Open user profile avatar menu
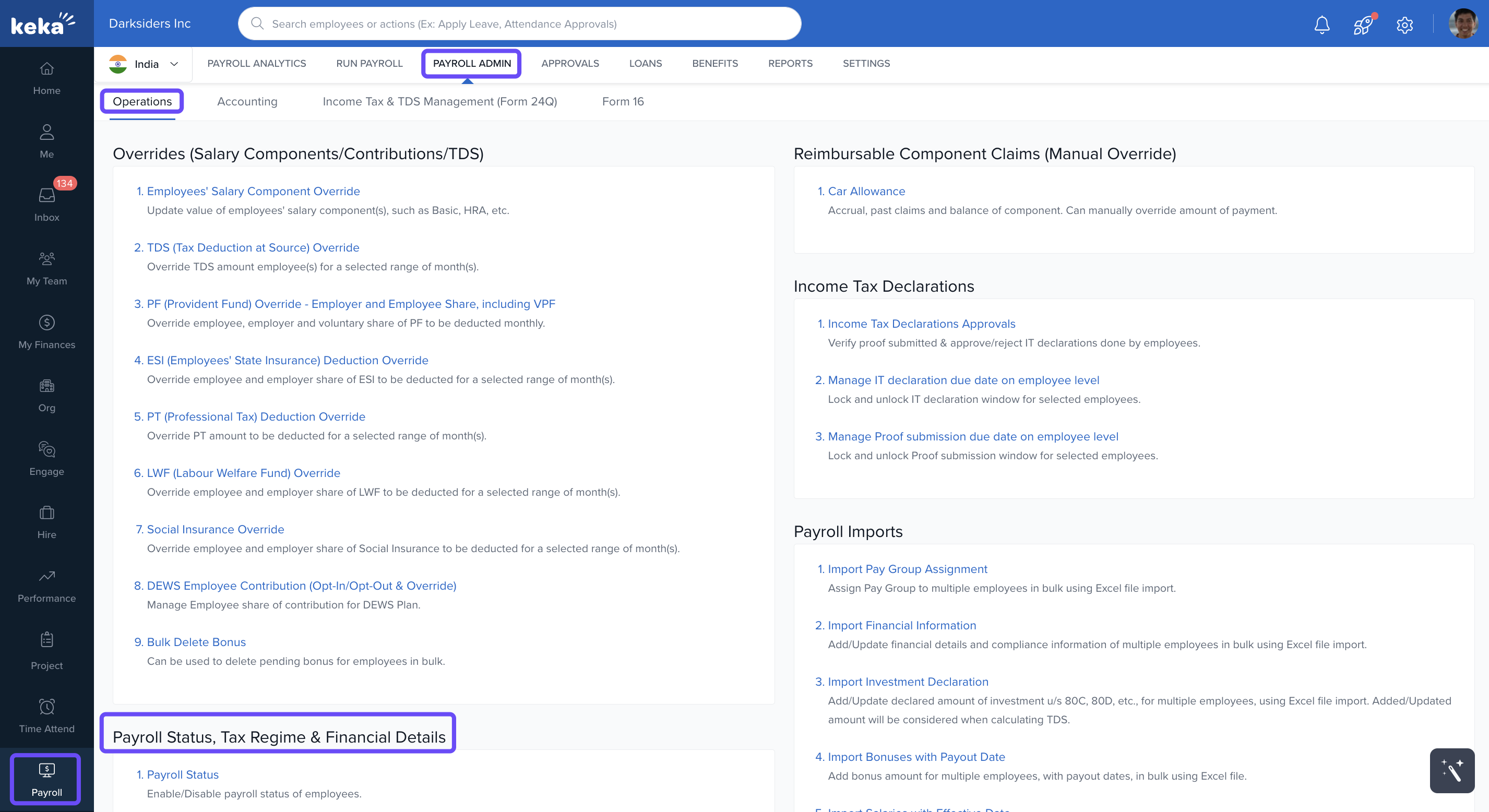 point(1462,25)
